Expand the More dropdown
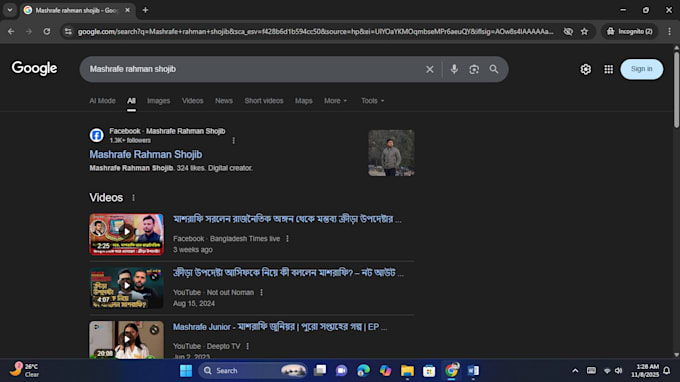 (x=336, y=101)
